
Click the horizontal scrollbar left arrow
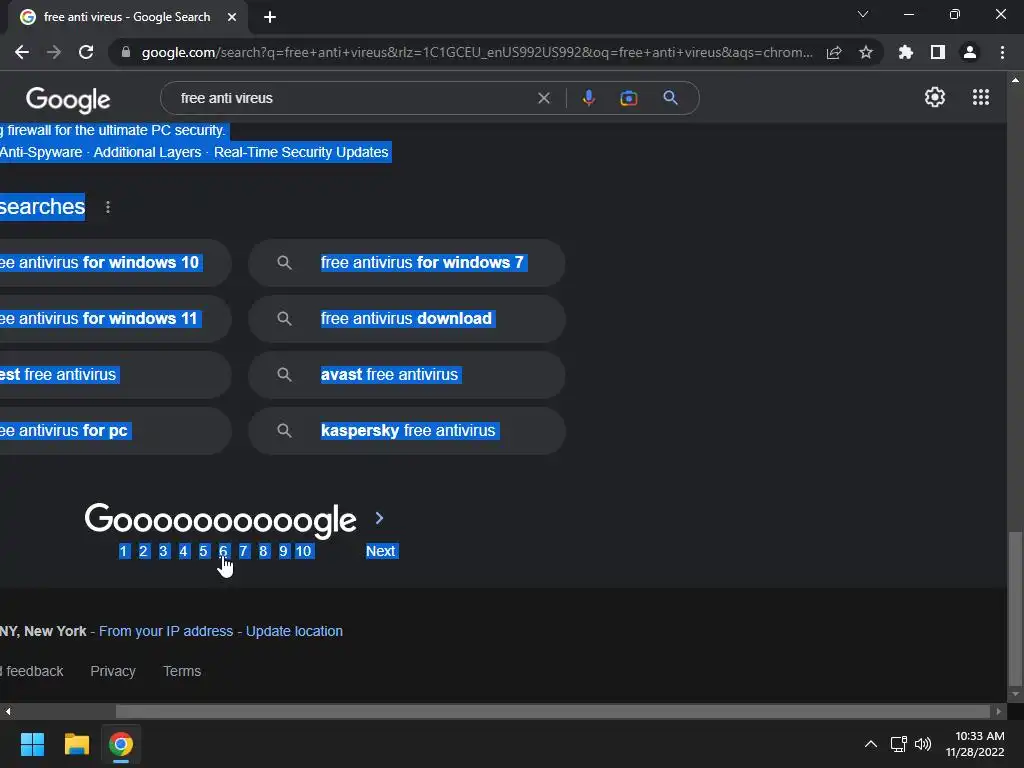pos(7,711)
